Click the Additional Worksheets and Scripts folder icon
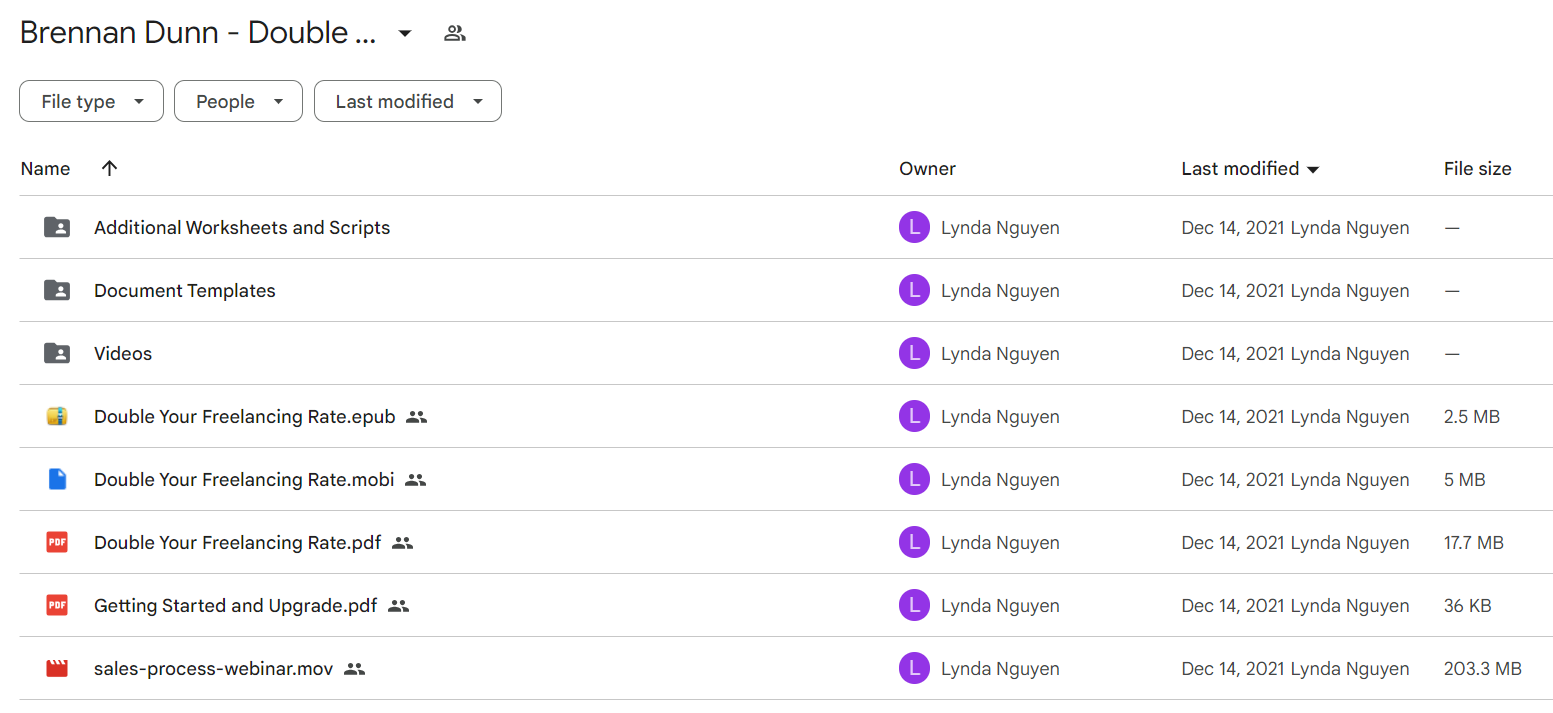This screenshot has height=713, width=1553. [57, 227]
